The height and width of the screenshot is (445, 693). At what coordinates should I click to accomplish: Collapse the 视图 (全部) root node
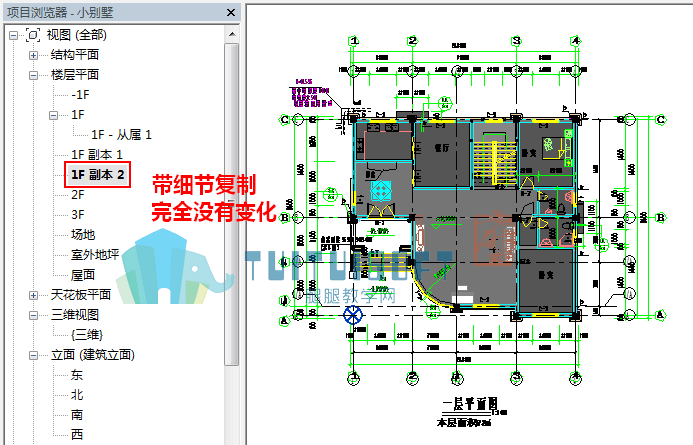[13, 35]
